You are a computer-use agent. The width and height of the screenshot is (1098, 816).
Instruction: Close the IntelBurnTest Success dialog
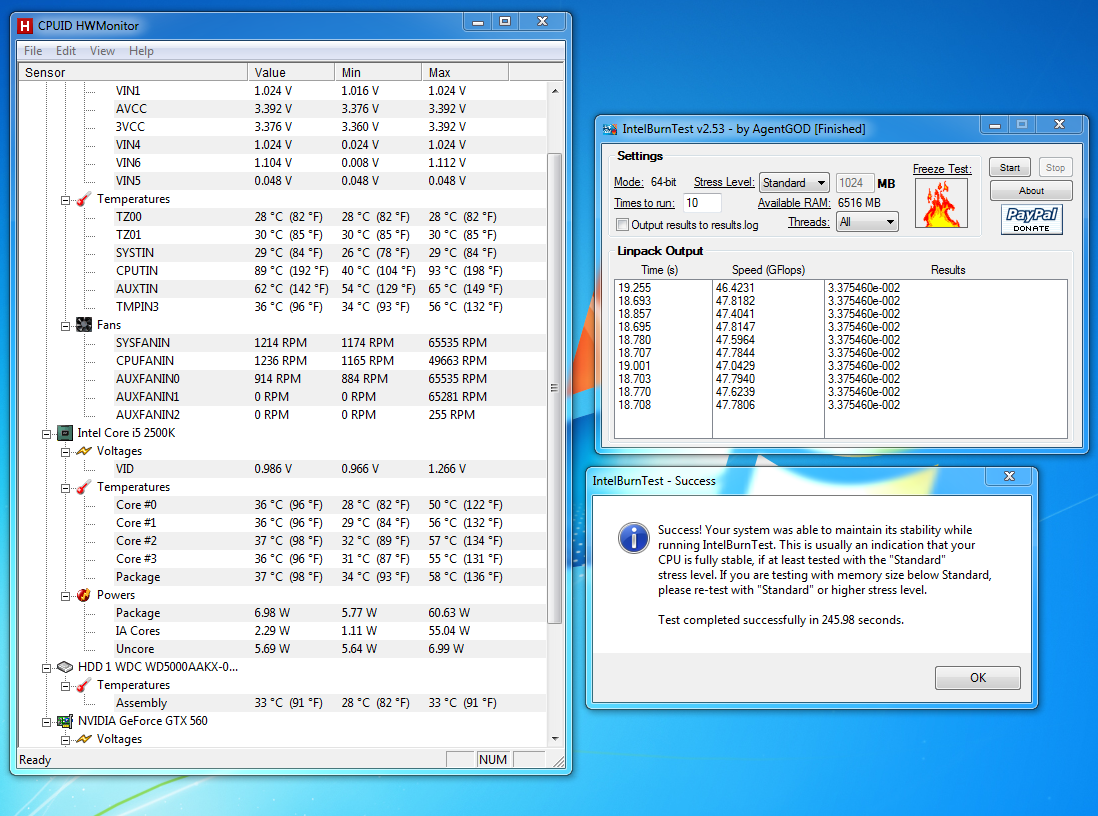pyautogui.click(x=1009, y=476)
